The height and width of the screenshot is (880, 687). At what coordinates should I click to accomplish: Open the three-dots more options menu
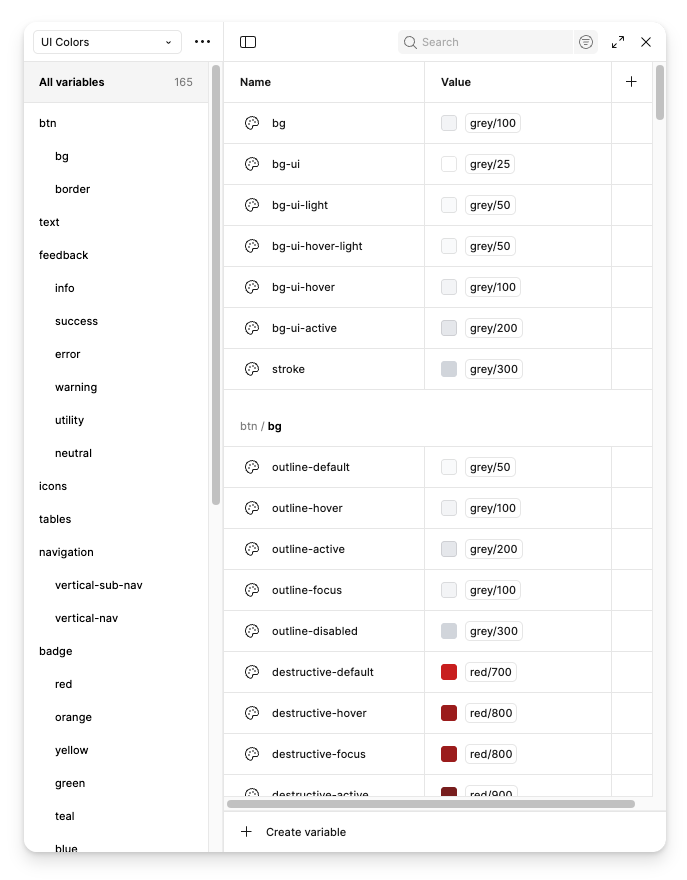pos(203,42)
